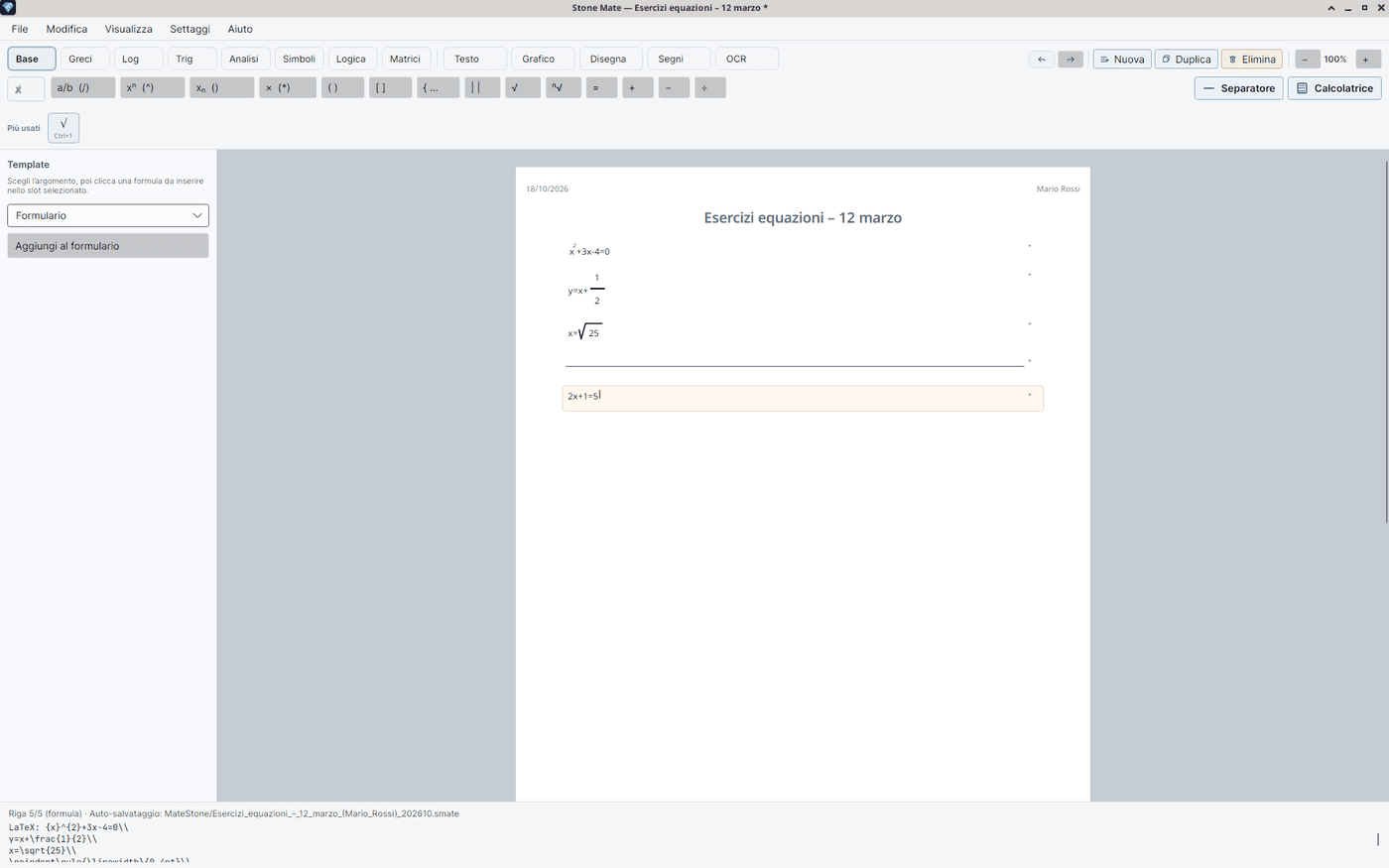This screenshot has width=1389, height=868.
Task: Insert square brackets [ ]
Action: 391,88
